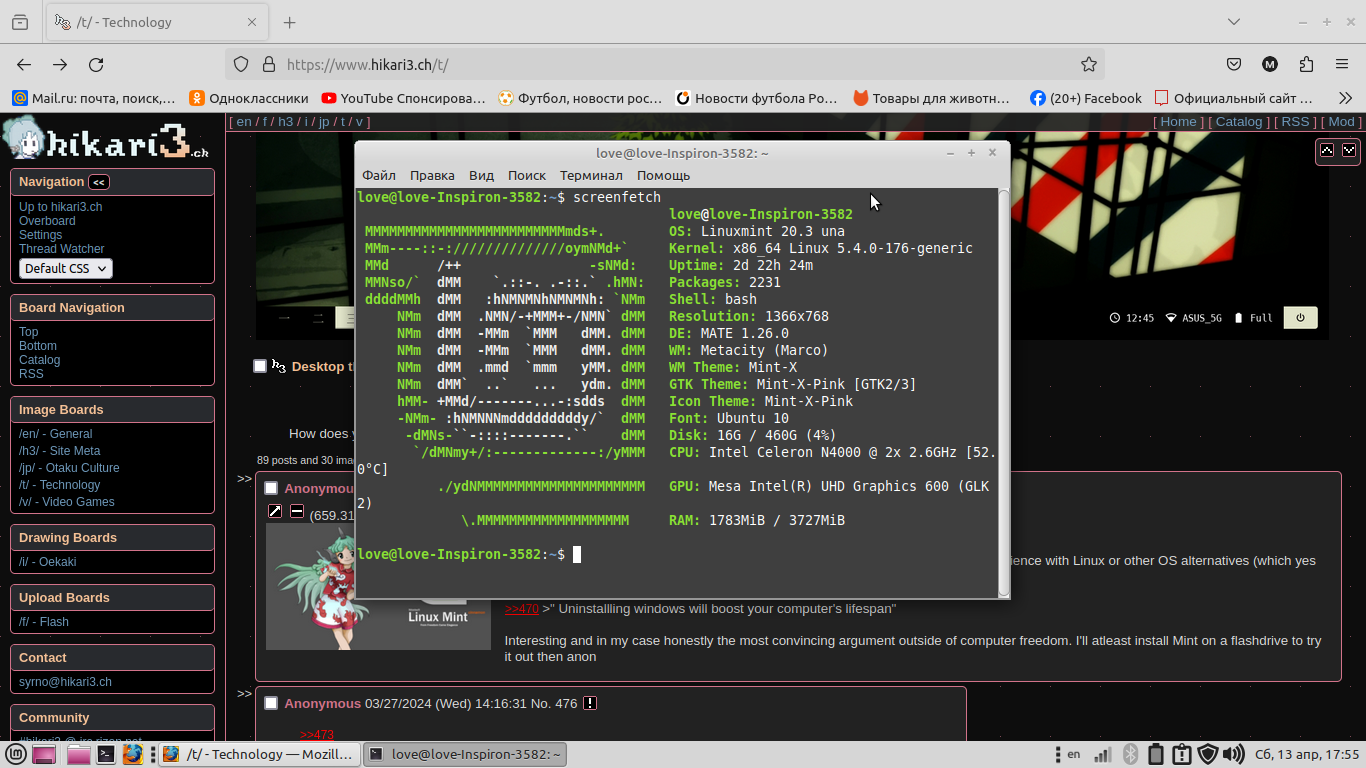Screen dimensions: 1366x768
Task: Open the Catalog link in the top bar
Action: (x=1238, y=122)
